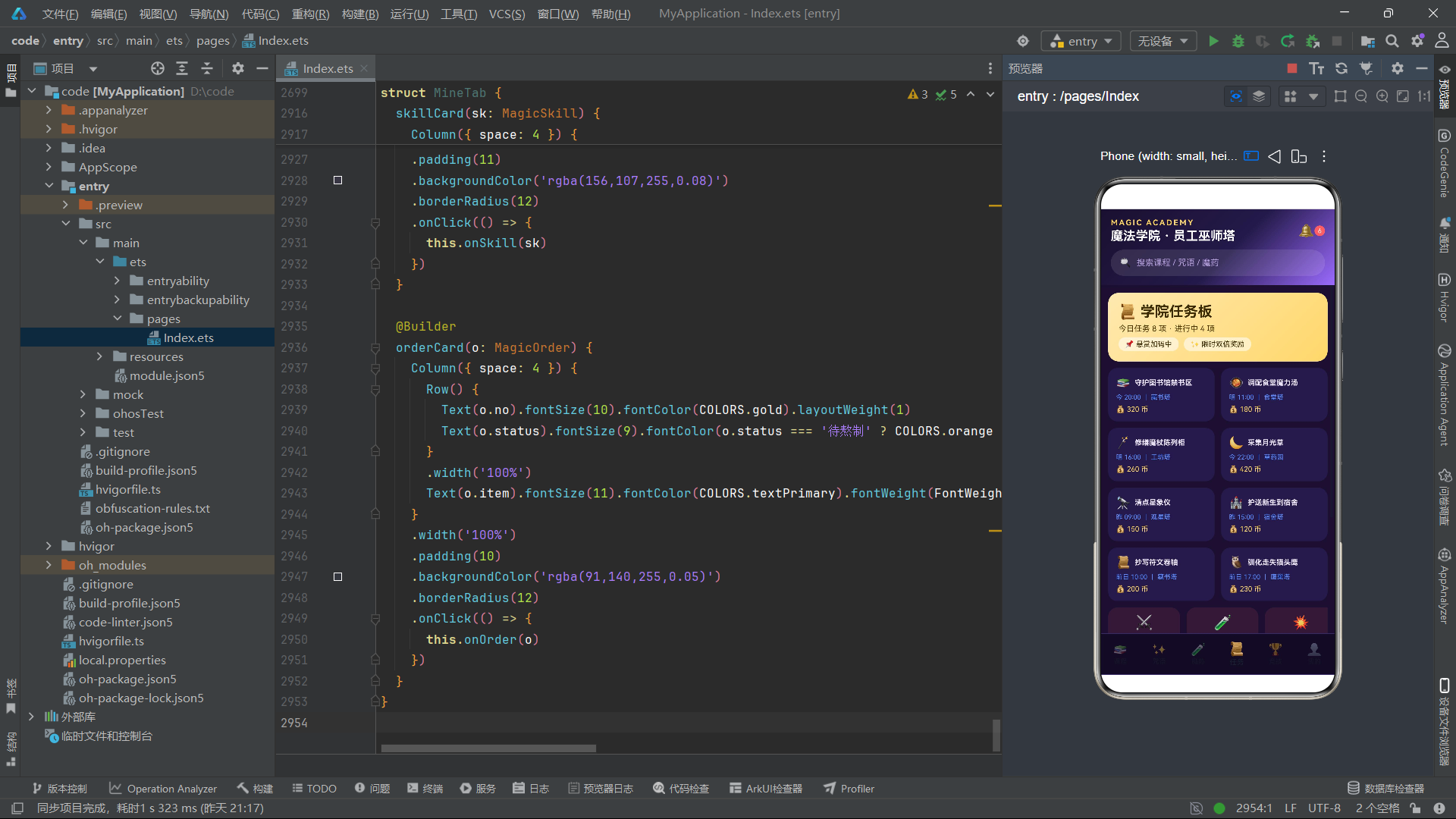Viewport: 1456px width, 819px height.
Task: Fold the orderCard builder at line 2936
Action: pyautogui.click(x=375, y=348)
